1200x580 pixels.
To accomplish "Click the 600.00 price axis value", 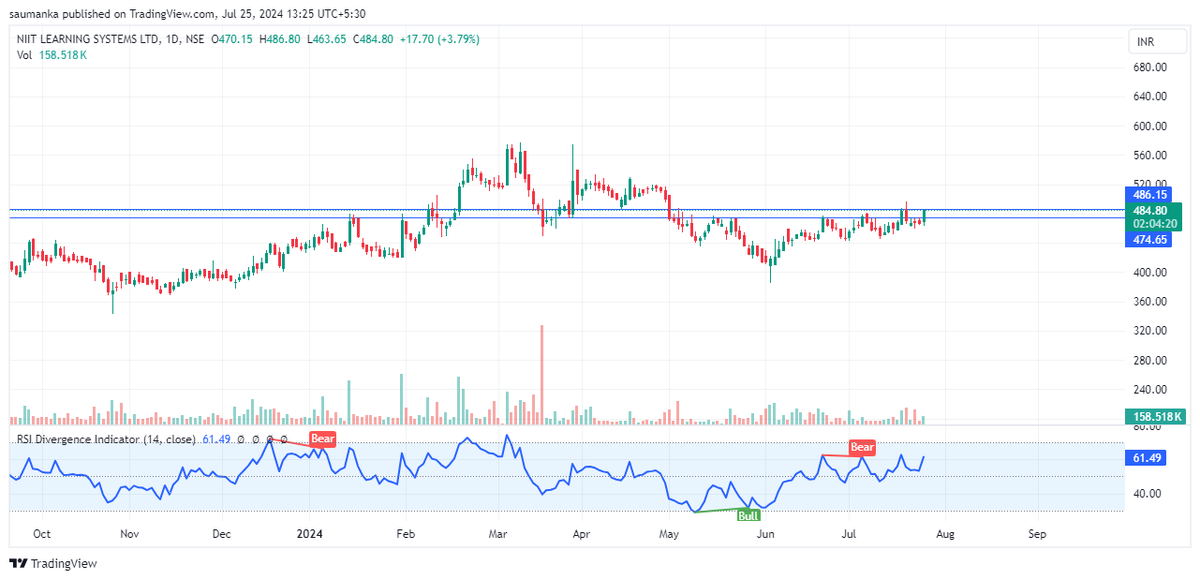I will 1150,126.
